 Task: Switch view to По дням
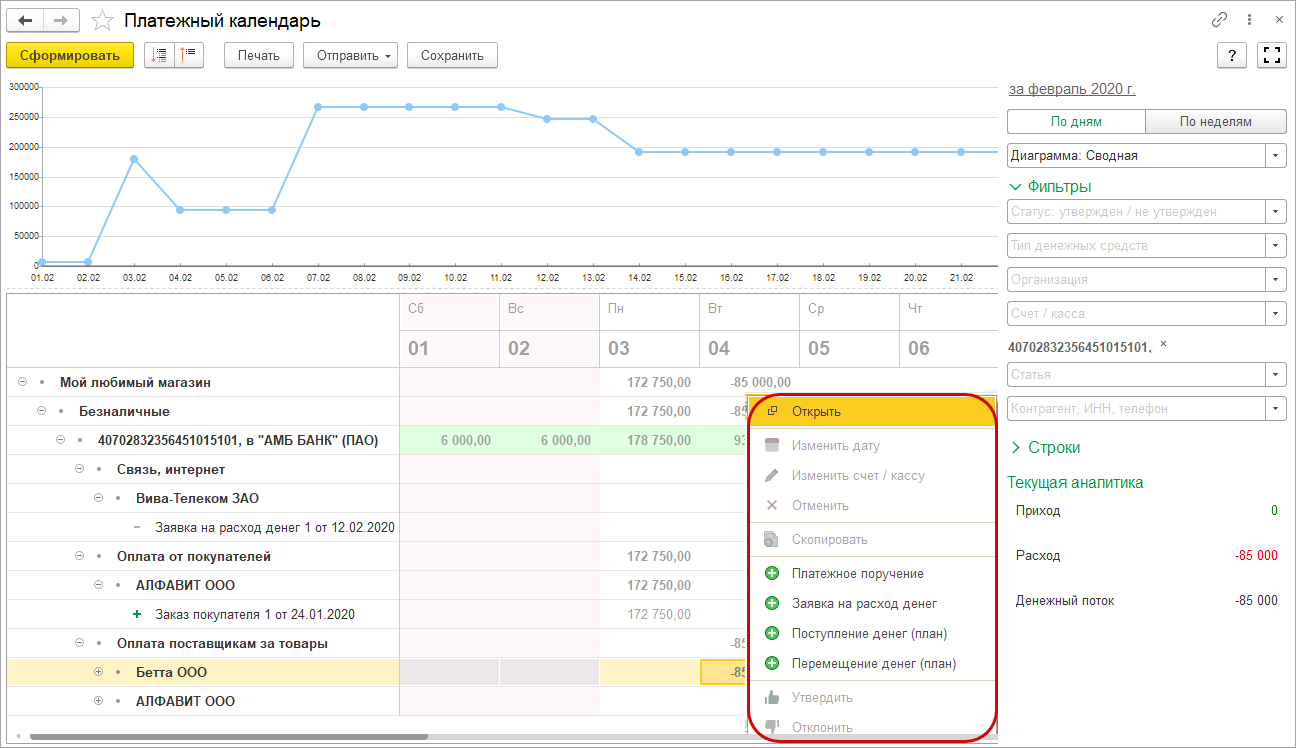(x=1076, y=122)
